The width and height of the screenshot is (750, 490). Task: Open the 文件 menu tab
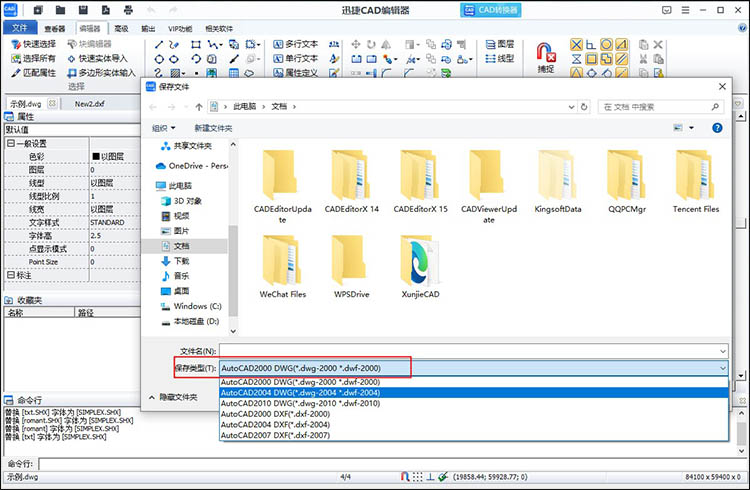pyautogui.click(x=20, y=28)
